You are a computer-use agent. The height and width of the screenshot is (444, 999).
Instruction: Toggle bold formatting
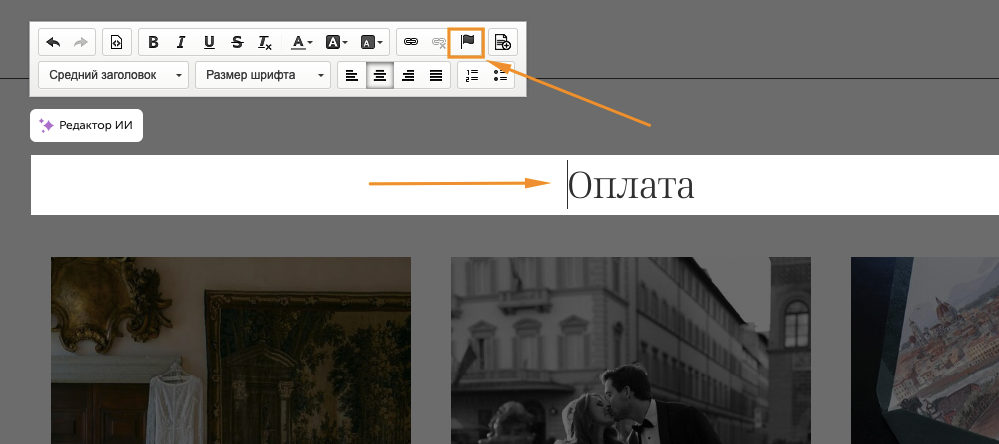[153, 42]
